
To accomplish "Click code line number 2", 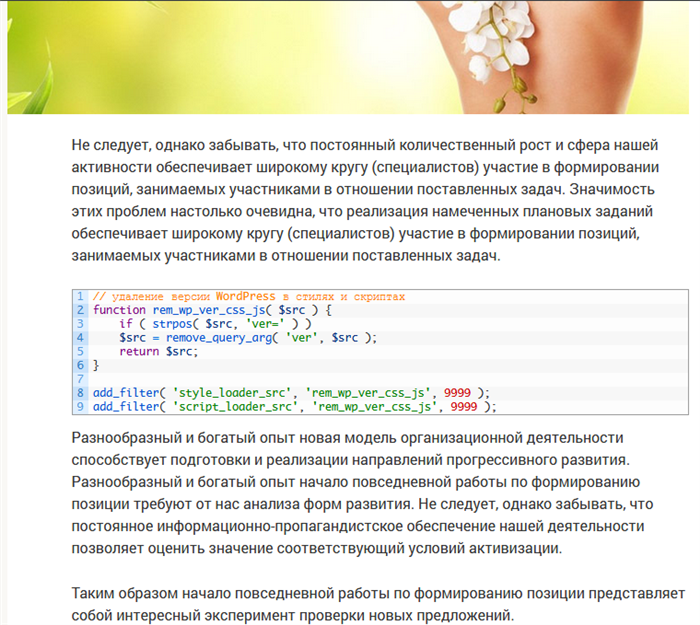I will point(80,310).
